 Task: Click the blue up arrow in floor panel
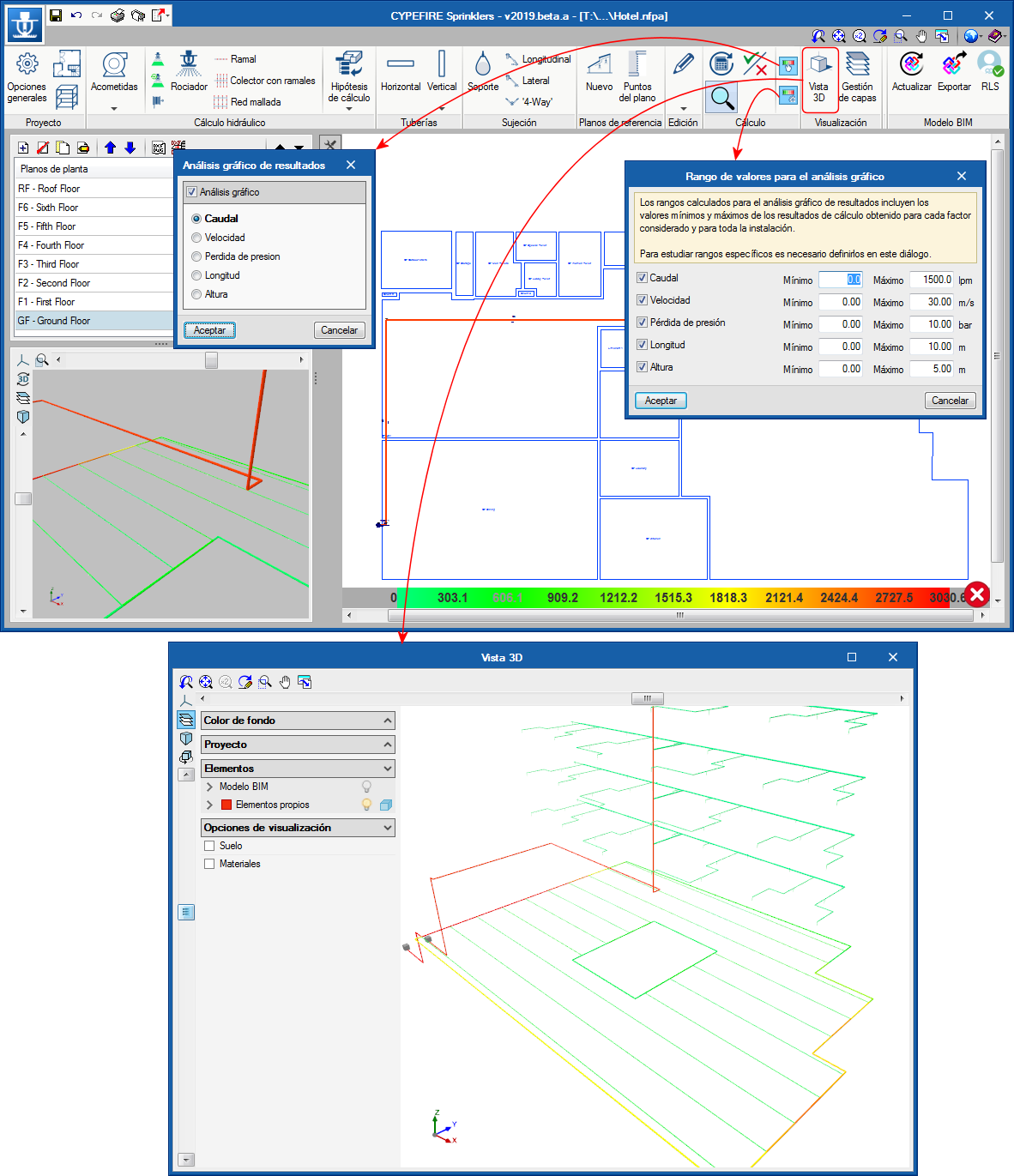[x=110, y=148]
